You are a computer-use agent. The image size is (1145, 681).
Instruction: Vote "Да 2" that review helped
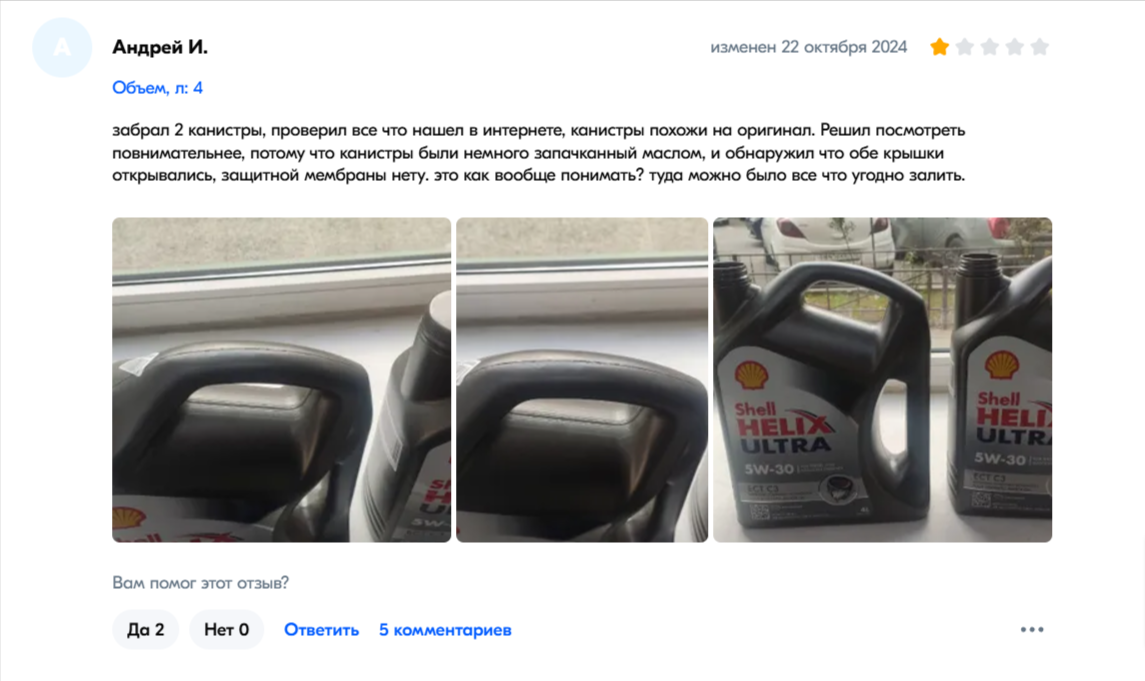(x=145, y=629)
